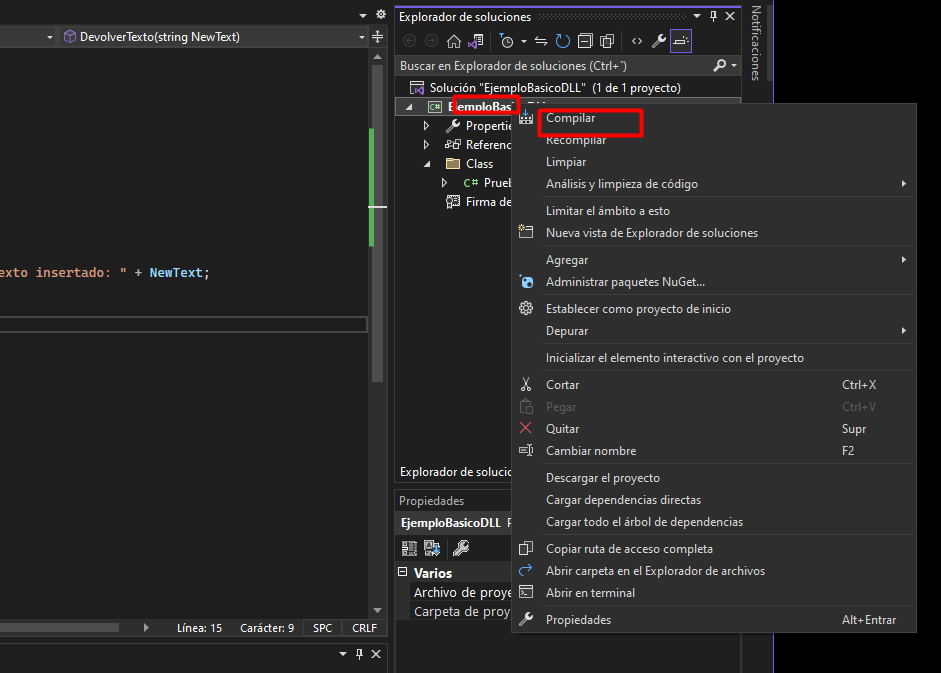The height and width of the screenshot is (673, 941).
Task: Click the Home icon in Explorador de soluciones
Action: coord(454,41)
